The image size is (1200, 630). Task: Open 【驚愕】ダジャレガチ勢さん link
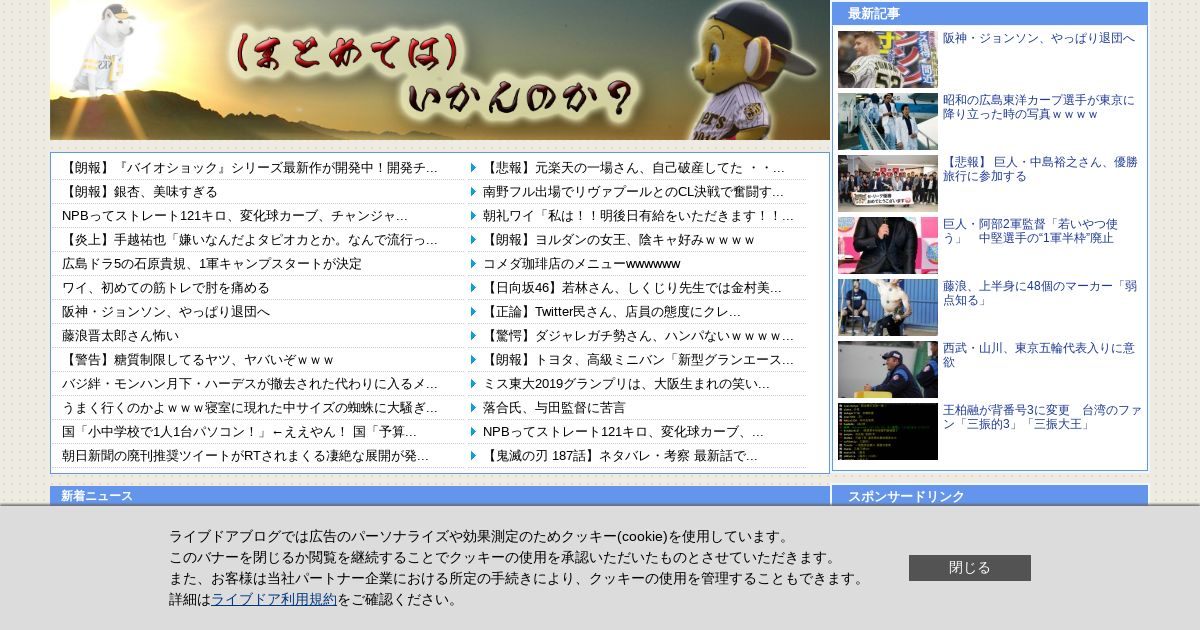pyautogui.click(x=639, y=335)
